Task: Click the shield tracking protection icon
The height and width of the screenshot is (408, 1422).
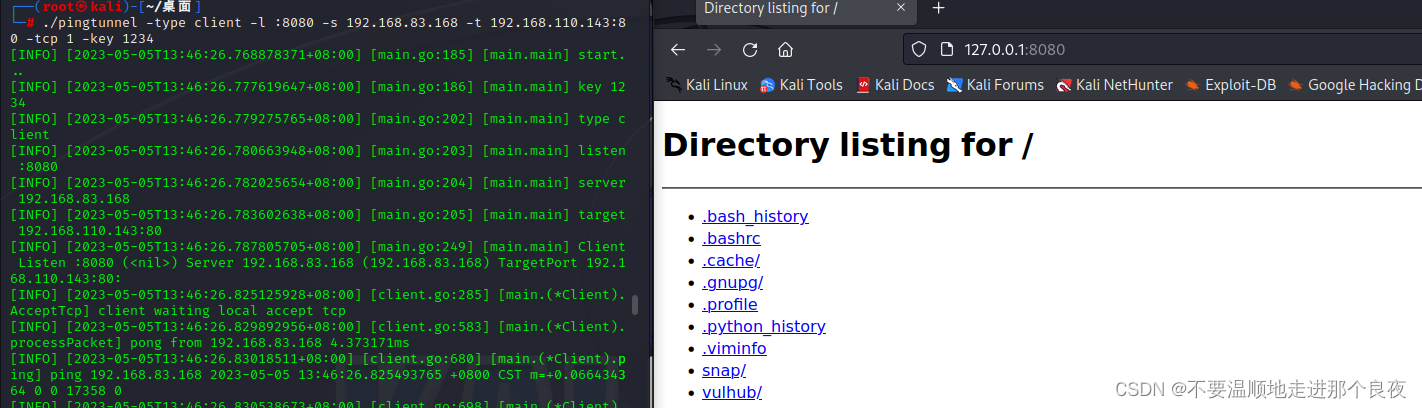Action: click(921, 49)
